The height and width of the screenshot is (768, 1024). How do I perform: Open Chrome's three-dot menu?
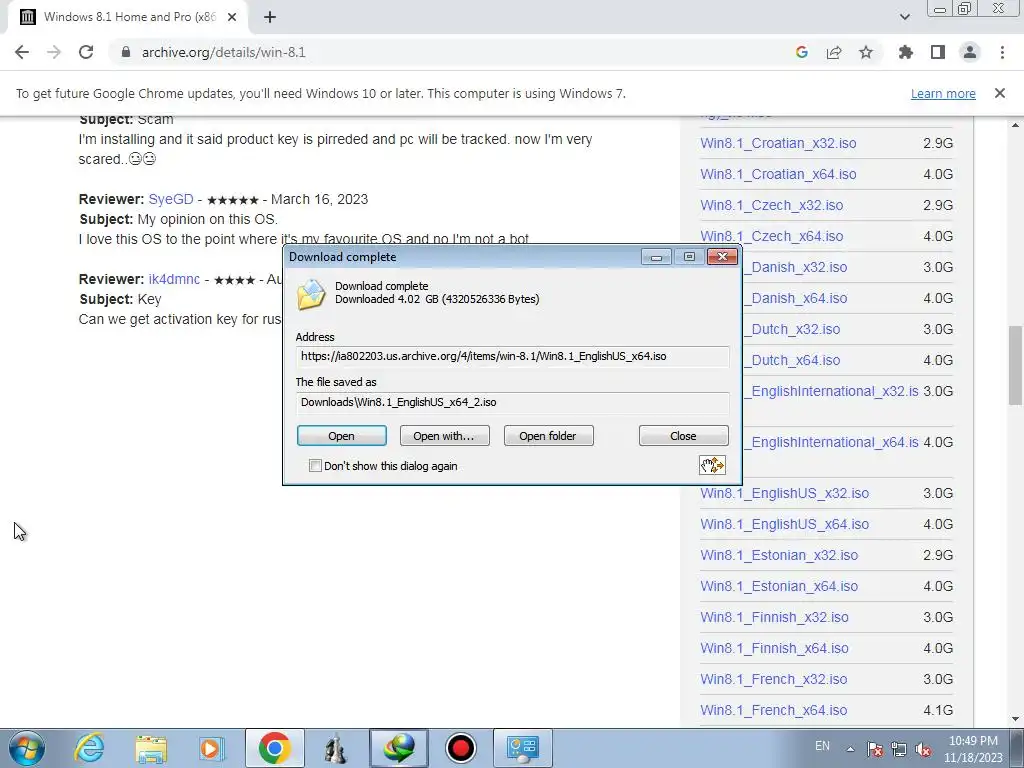pos(1002,52)
